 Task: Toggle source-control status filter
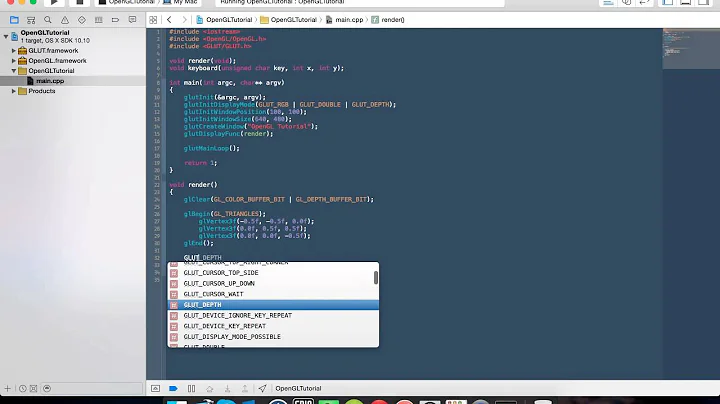(x=34, y=388)
